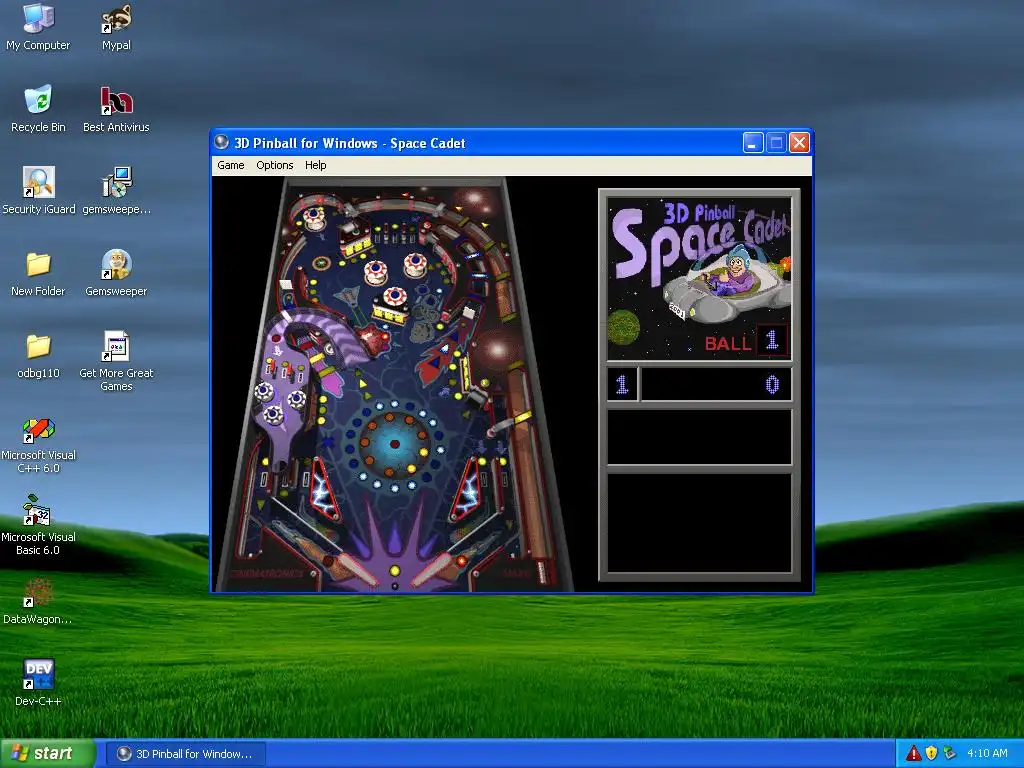Click the red warning tray icon
This screenshot has height=768, width=1024.
click(914, 753)
